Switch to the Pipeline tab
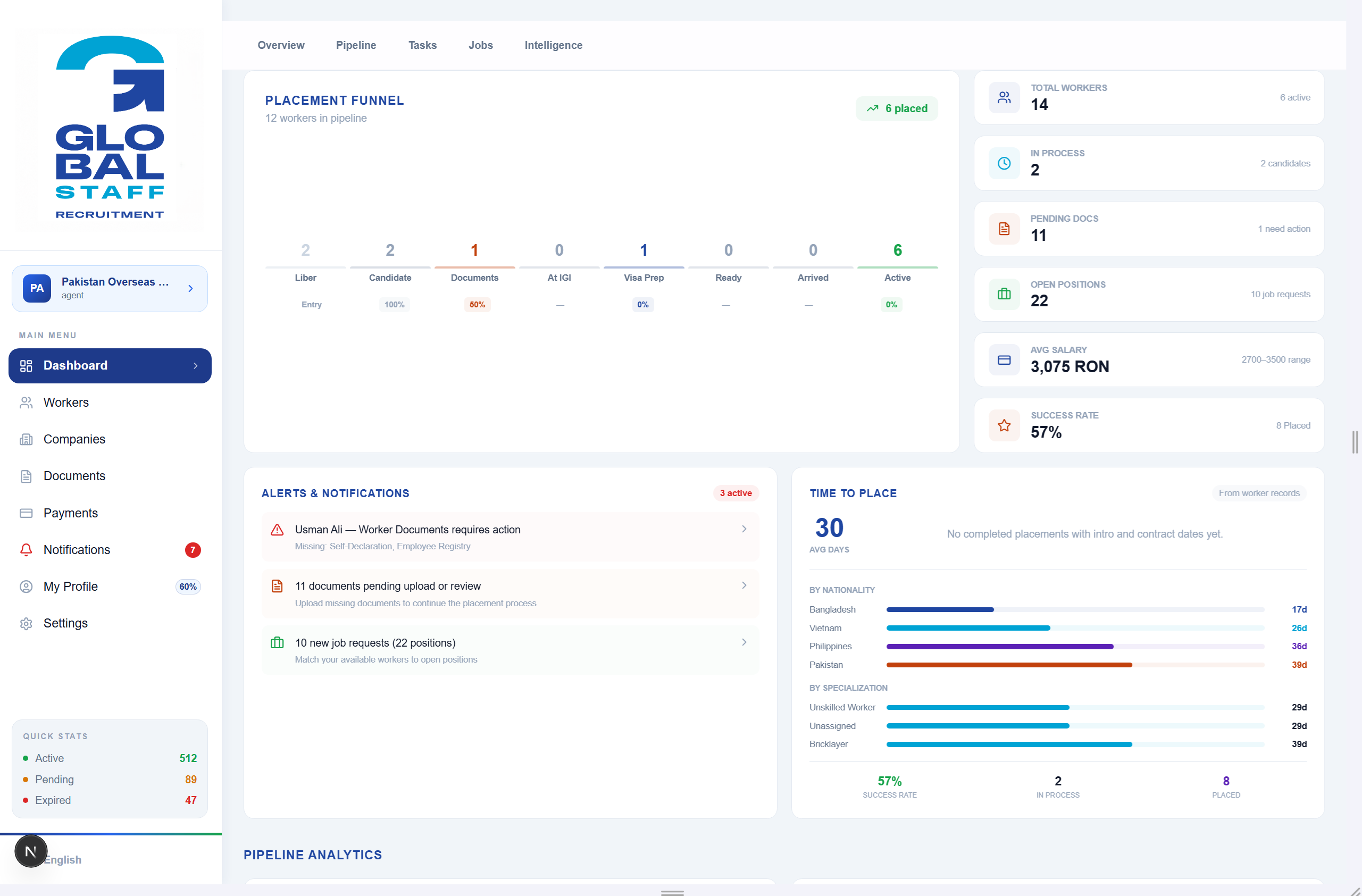This screenshot has height=896, width=1362. click(x=356, y=45)
